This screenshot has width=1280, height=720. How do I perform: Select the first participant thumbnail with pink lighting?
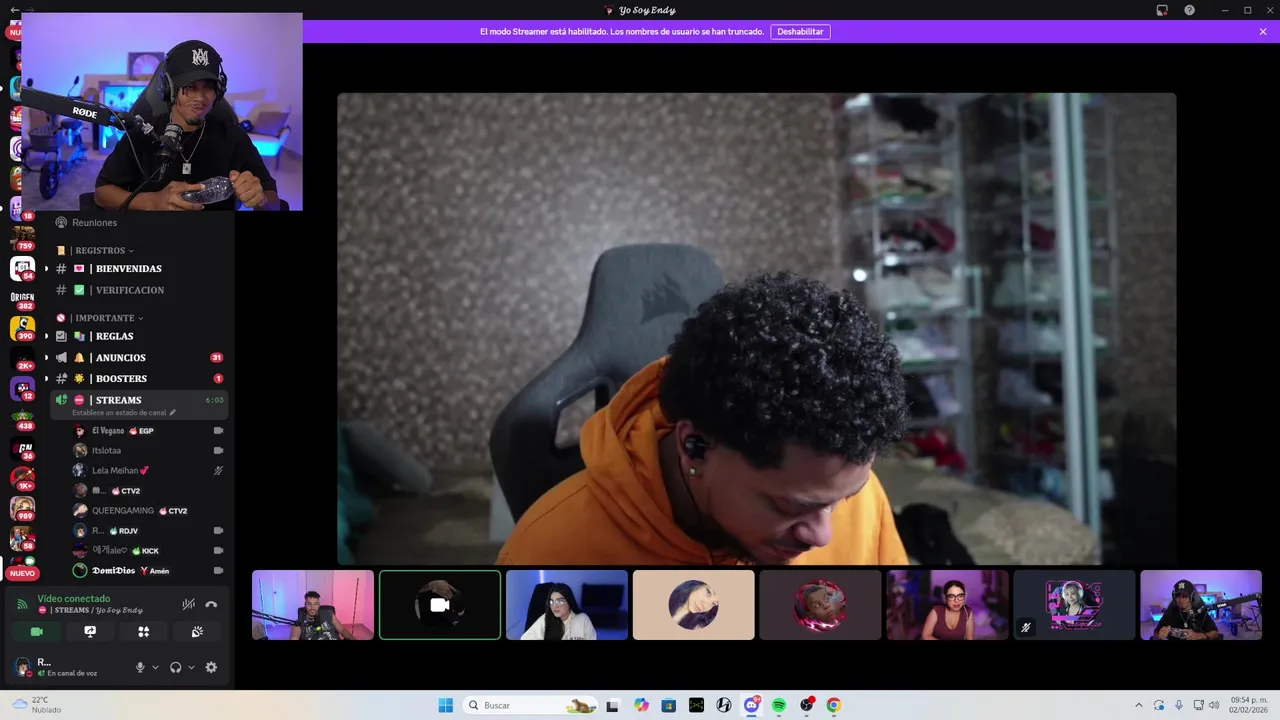pyautogui.click(x=313, y=605)
